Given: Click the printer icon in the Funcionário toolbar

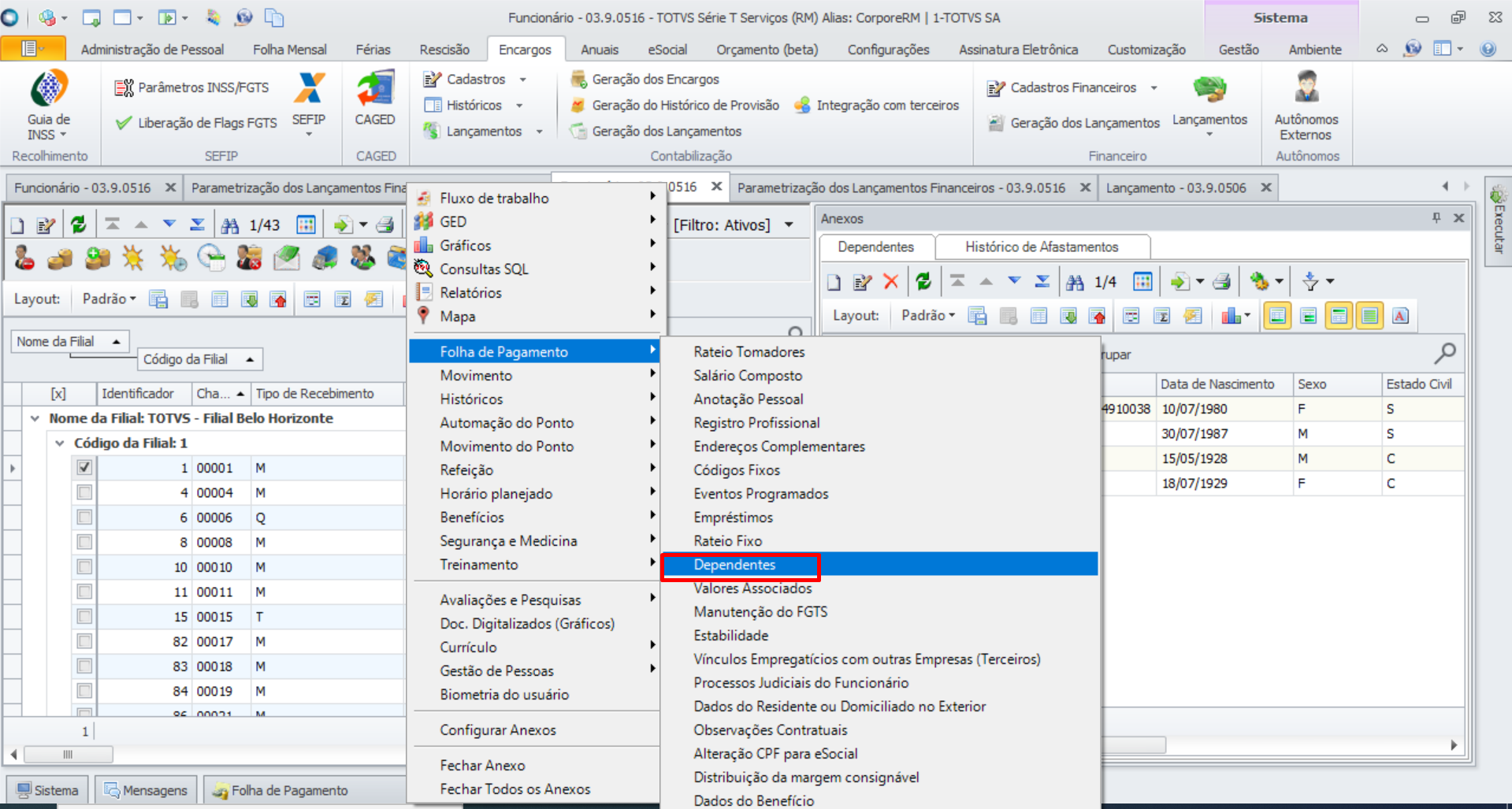Looking at the screenshot, I should [385, 225].
